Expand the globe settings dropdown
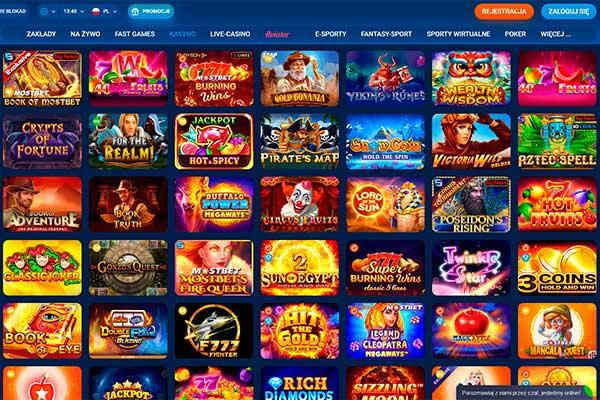 click(48, 11)
